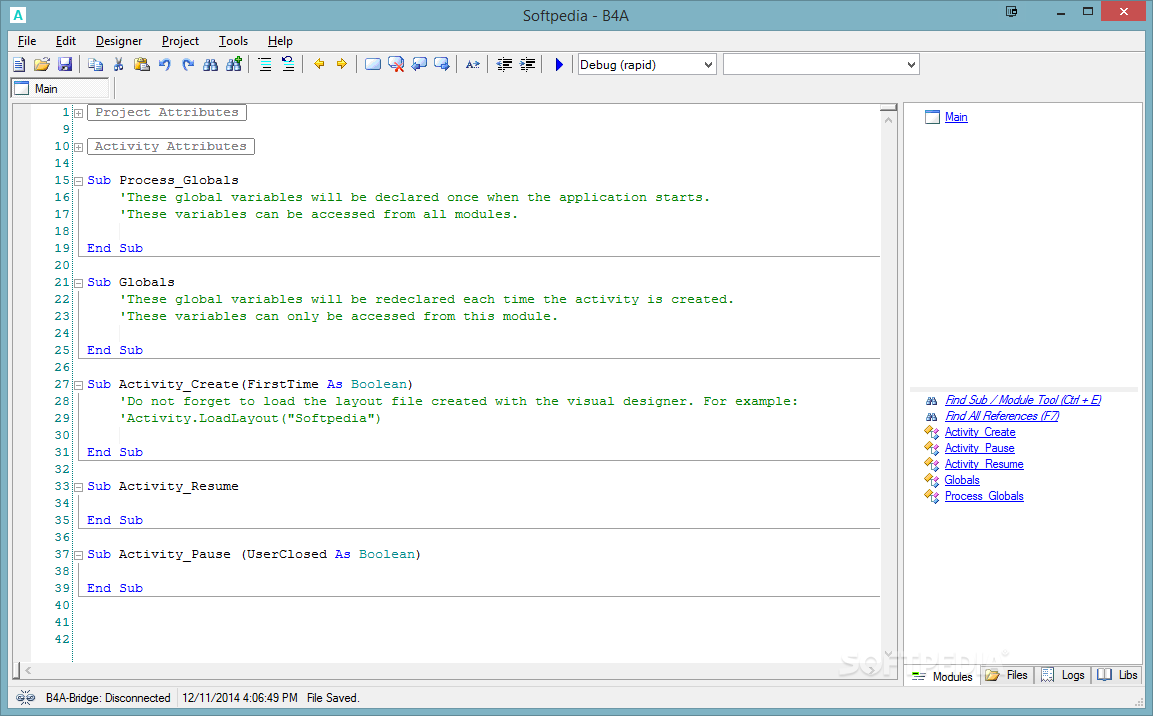Collapse the Sub Process_Globals block
Screen dimensions: 1153x716
(x=78, y=181)
